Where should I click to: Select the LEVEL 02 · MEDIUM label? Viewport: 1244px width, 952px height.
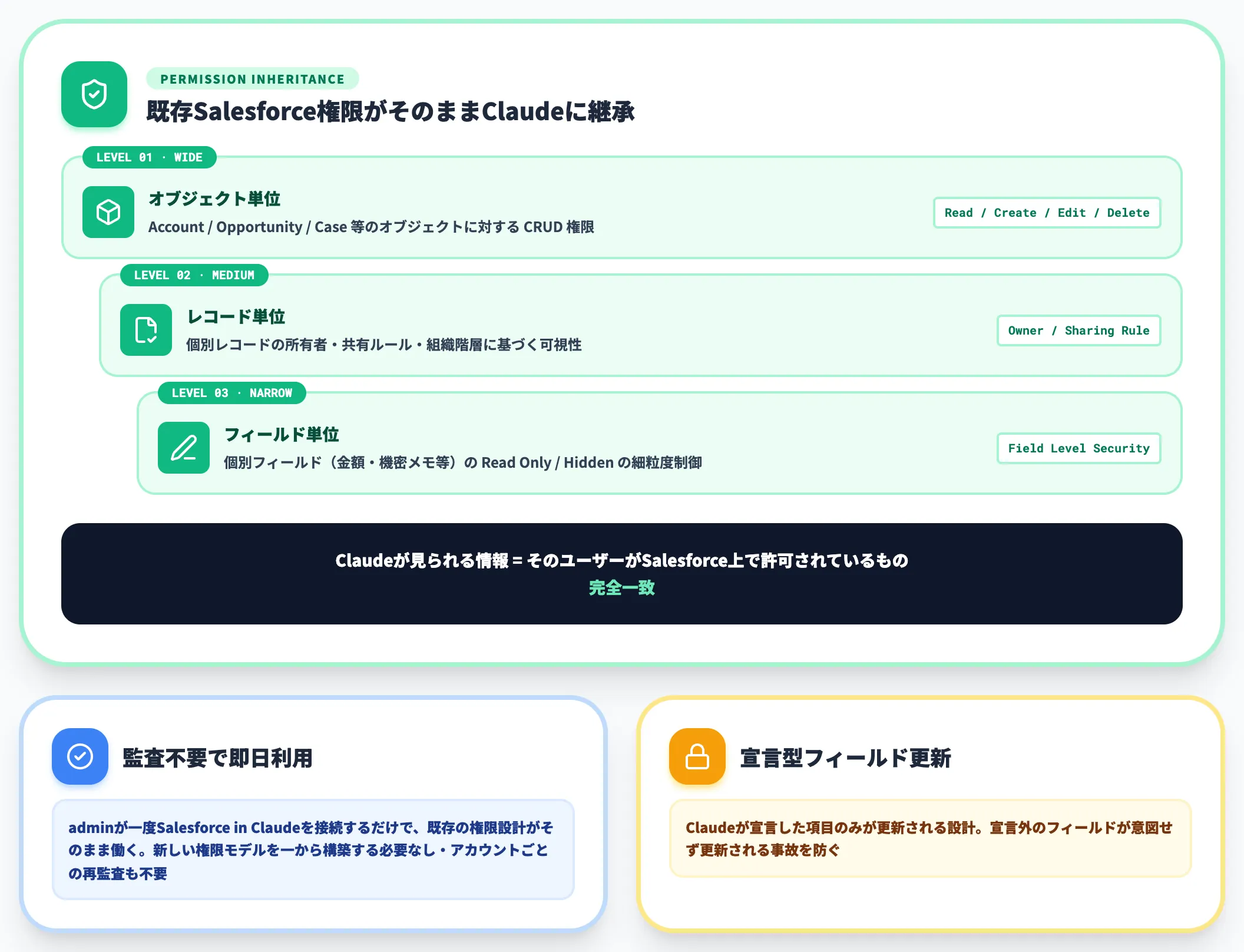194,275
